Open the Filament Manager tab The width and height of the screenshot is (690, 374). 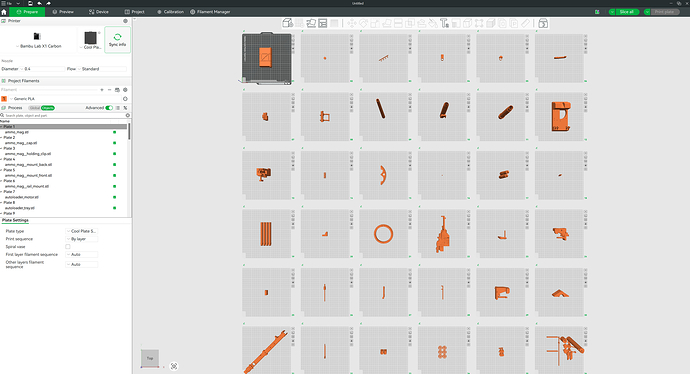[x=210, y=12]
